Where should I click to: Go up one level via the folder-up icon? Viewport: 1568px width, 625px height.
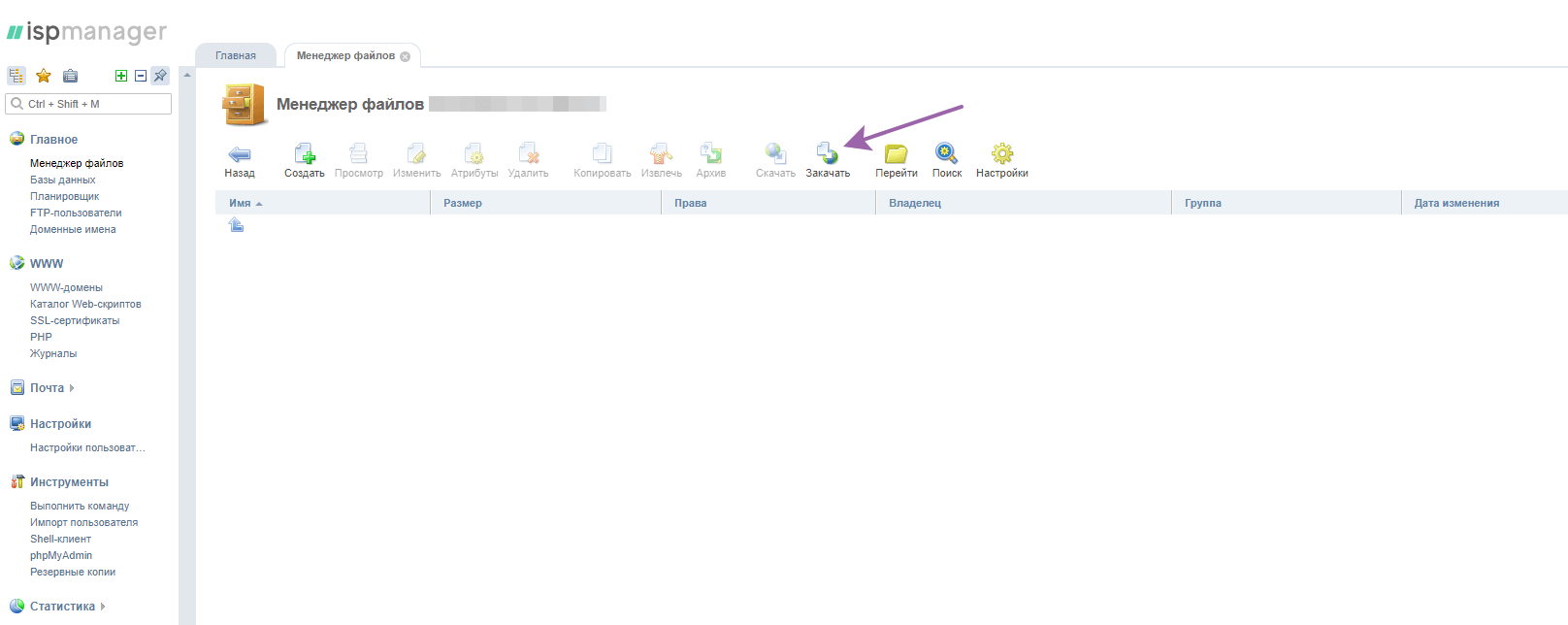tap(236, 225)
